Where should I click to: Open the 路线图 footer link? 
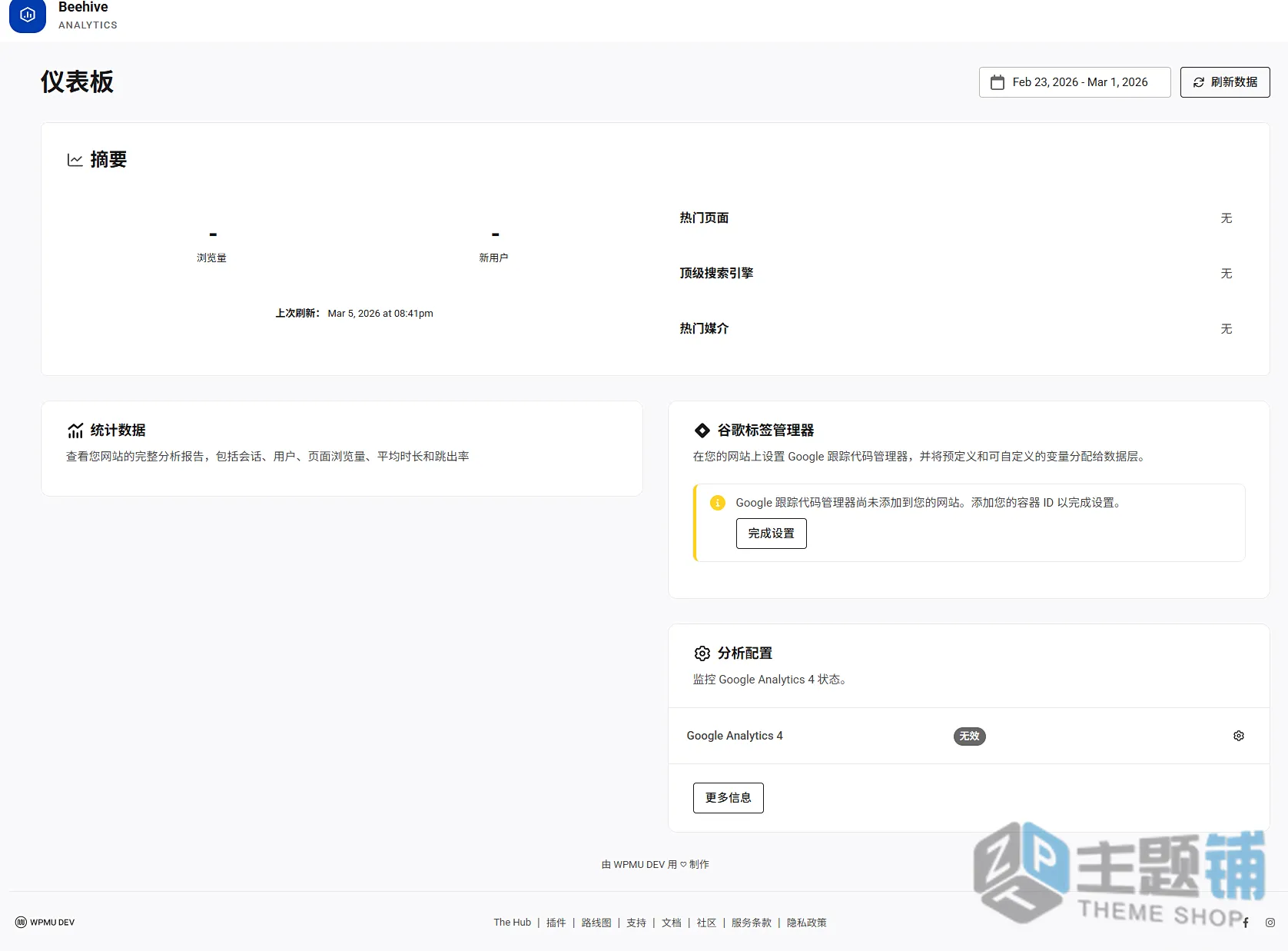click(x=596, y=923)
